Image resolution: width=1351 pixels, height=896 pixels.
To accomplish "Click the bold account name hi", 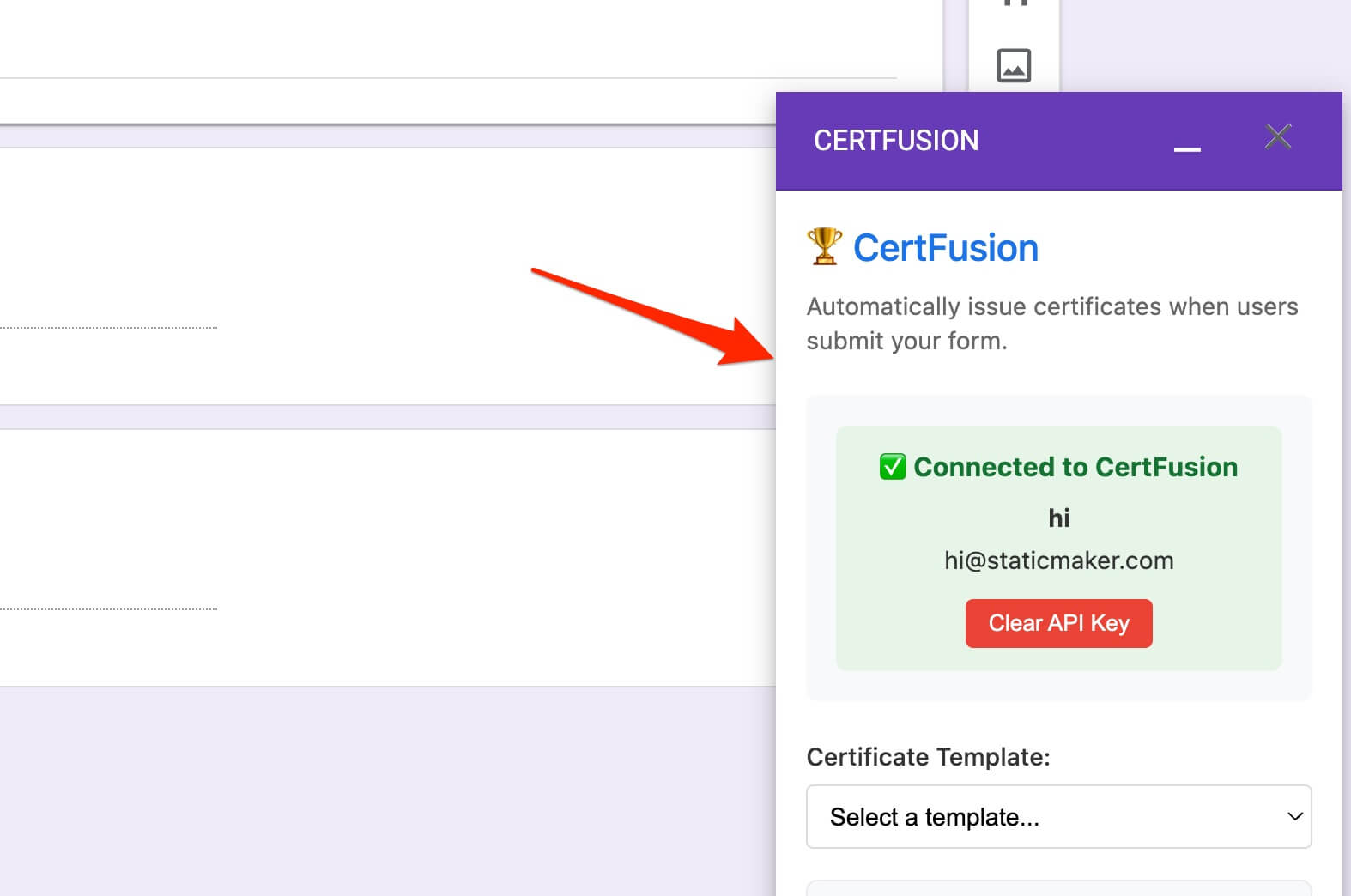I will point(1058,518).
